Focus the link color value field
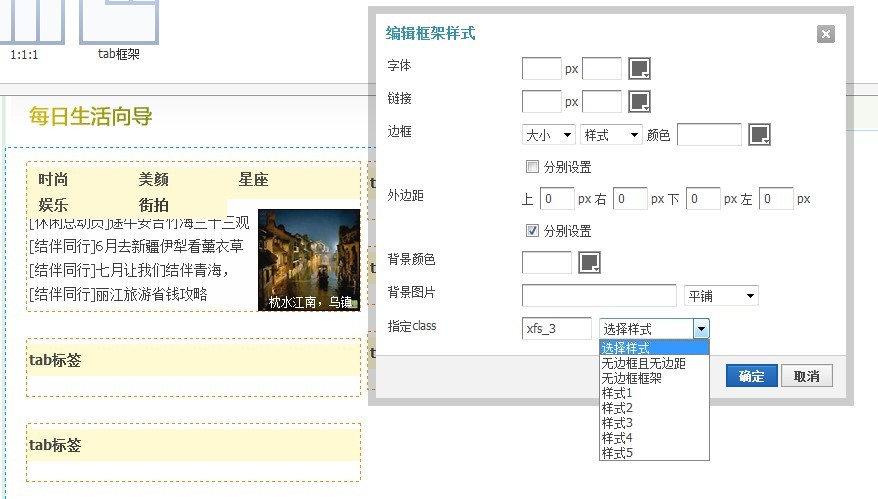The width and height of the screenshot is (878, 499). (x=602, y=101)
